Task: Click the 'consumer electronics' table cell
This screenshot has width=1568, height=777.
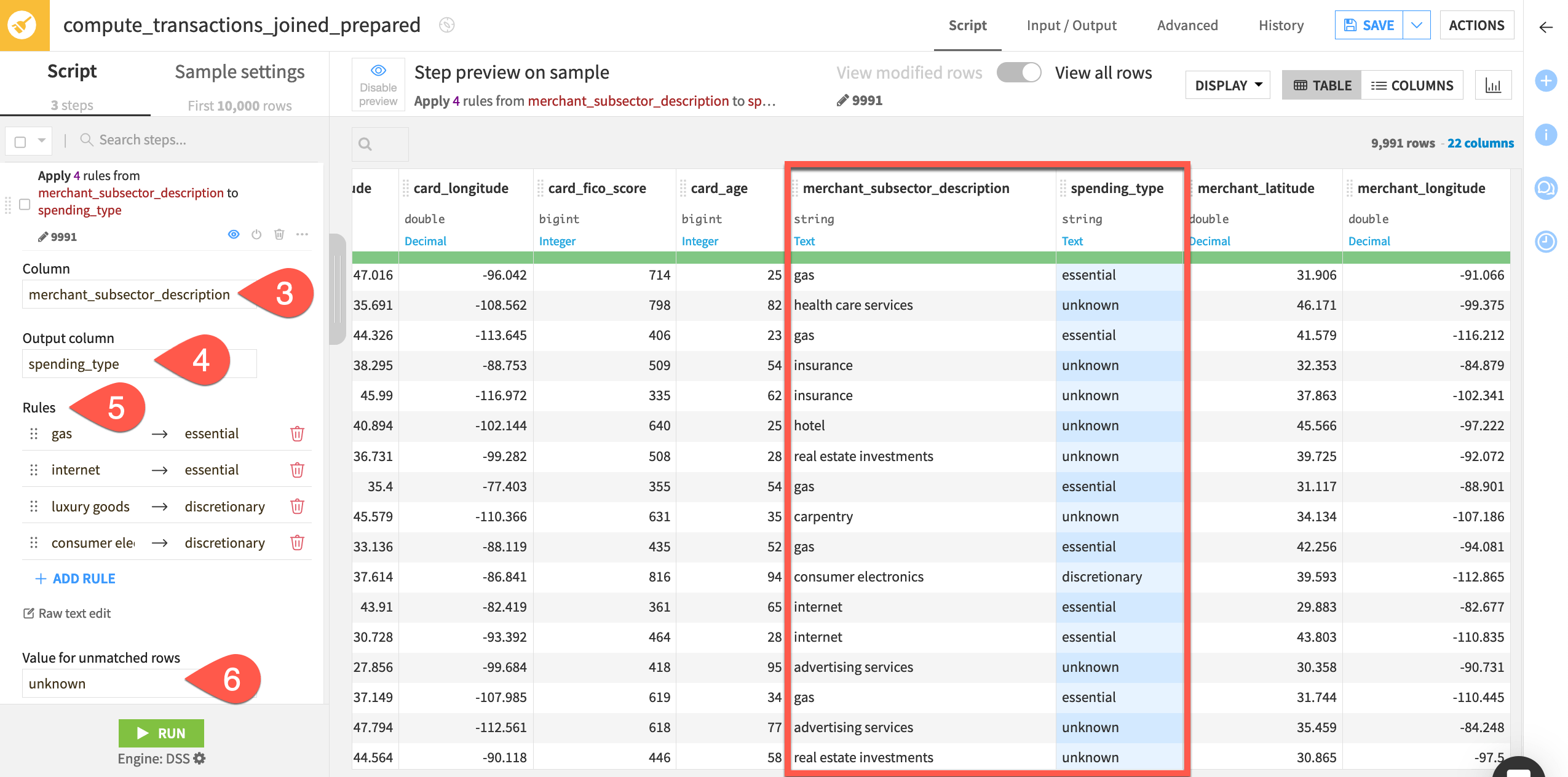Action: (x=922, y=577)
